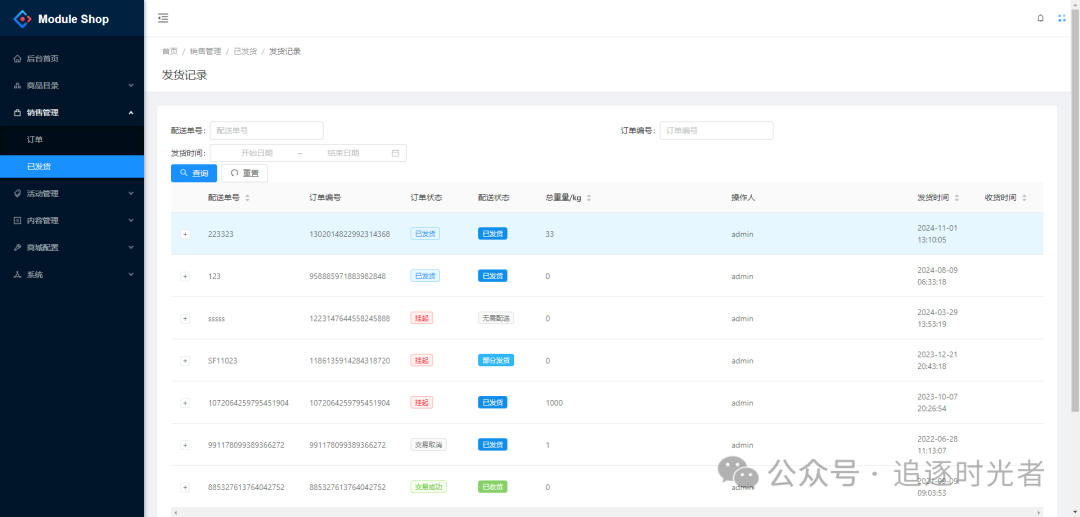Sort by 总重量/kg column sort icon
This screenshot has height=517, width=1080.
click(589, 198)
